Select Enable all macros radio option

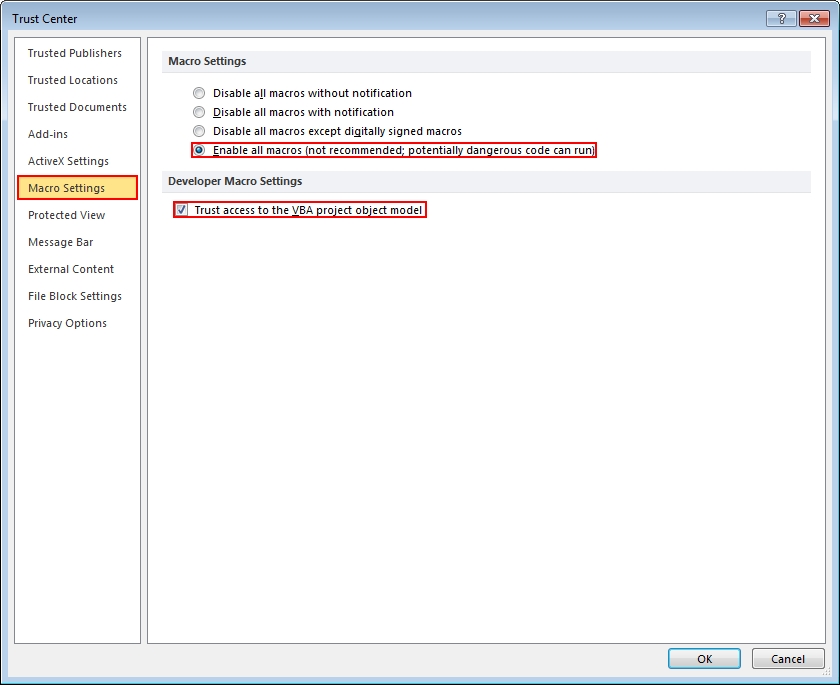(199, 150)
